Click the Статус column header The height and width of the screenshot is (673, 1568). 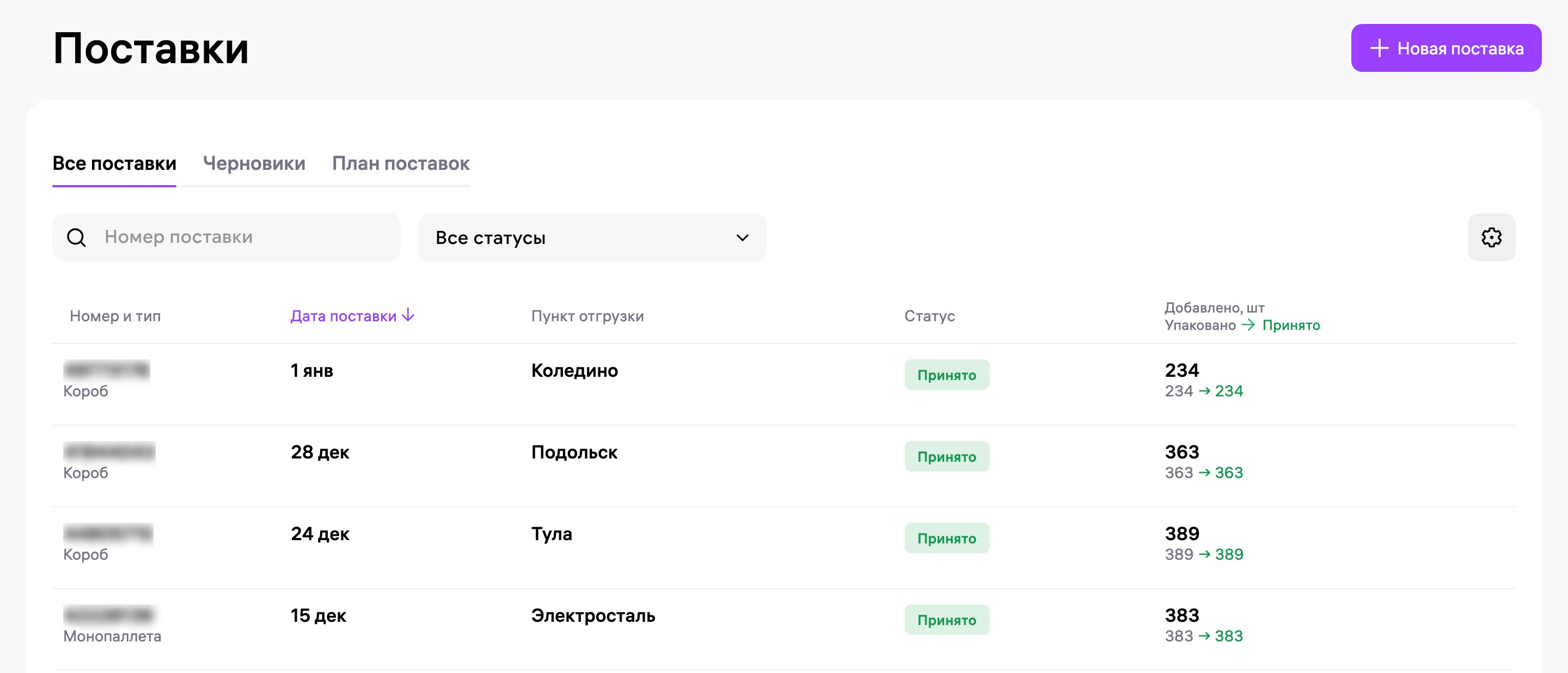pyautogui.click(x=929, y=316)
